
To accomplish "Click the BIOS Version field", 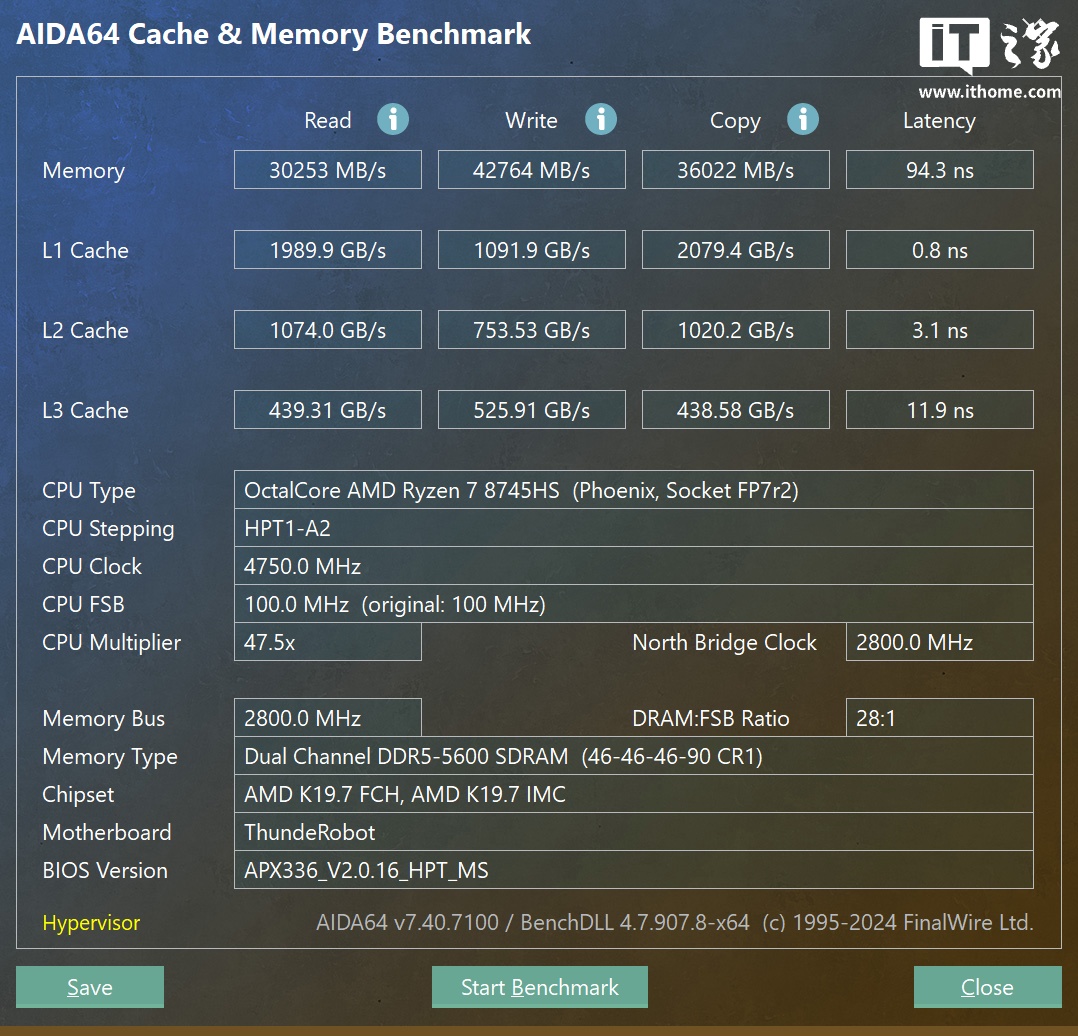I will tap(634, 870).
